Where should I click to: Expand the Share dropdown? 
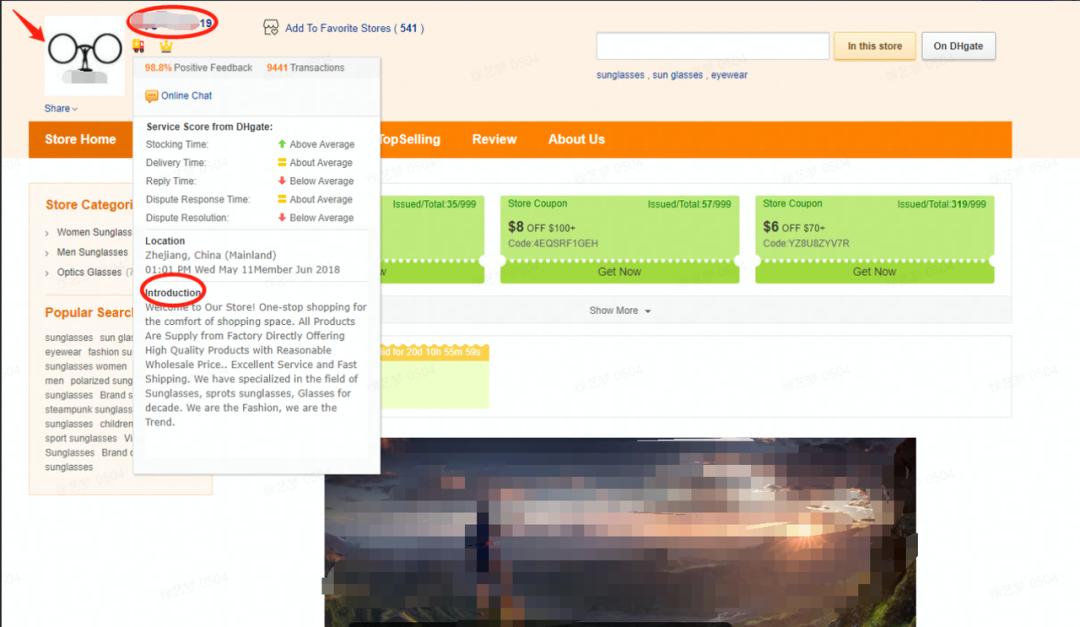(x=60, y=108)
